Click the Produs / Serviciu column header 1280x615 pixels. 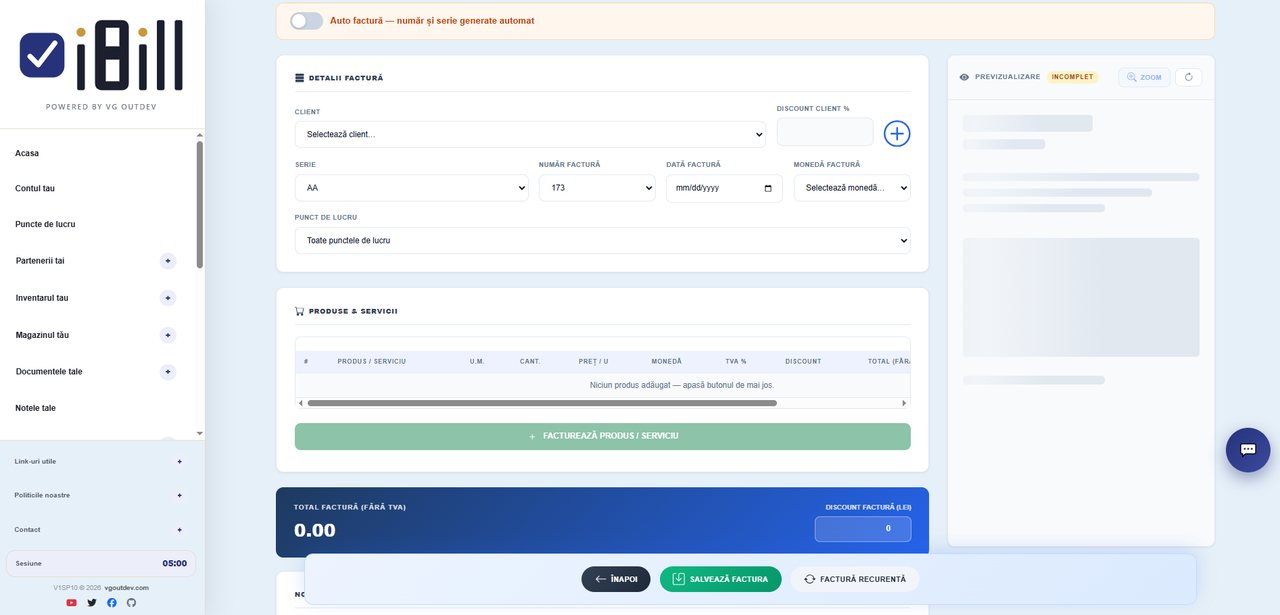pyautogui.click(x=372, y=361)
